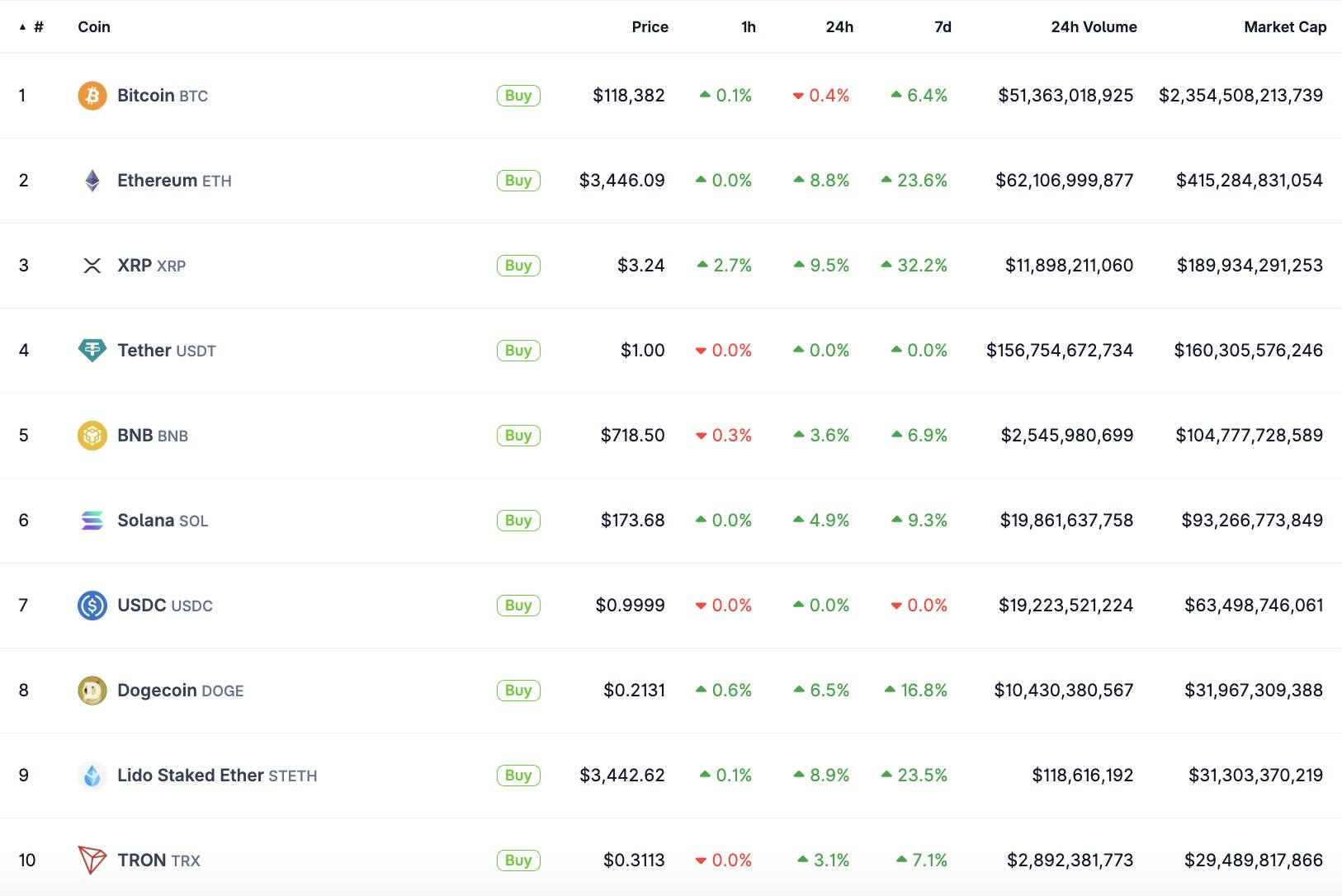Click the XRP logo icon
1342x896 pixels.
pyautogui.click(x=92, y=266)
